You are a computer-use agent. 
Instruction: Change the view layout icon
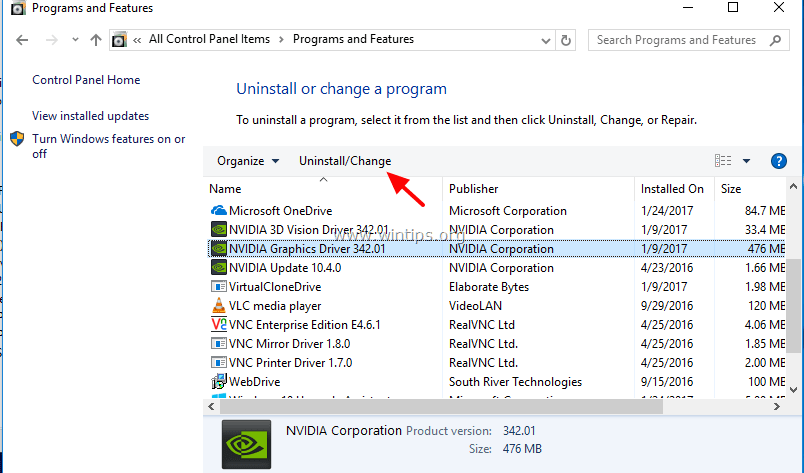coord(723,161)
